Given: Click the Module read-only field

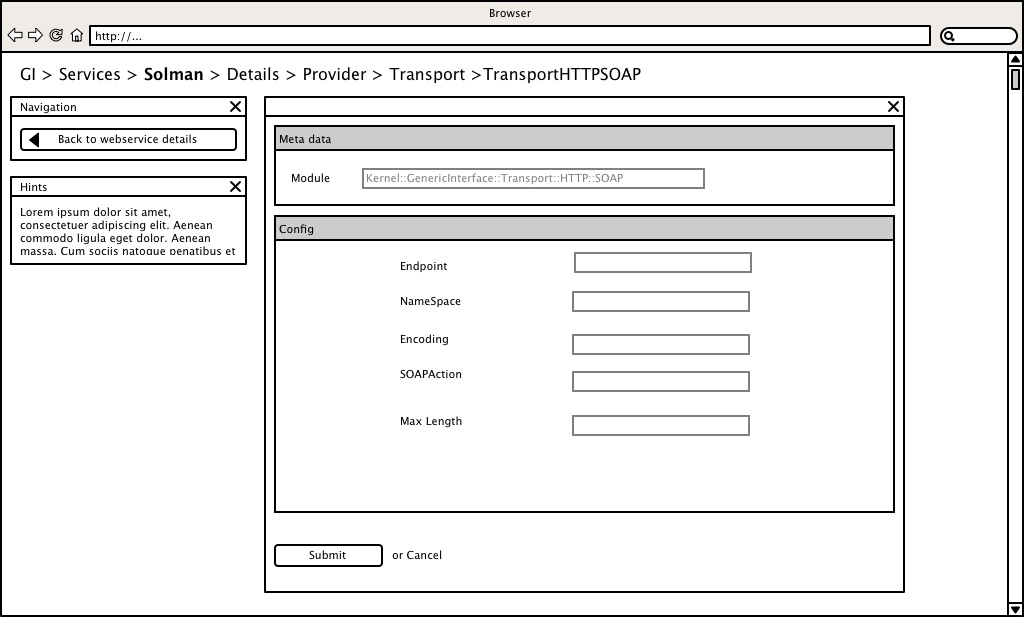Looking at the screenshot, I should coord(533,178).
